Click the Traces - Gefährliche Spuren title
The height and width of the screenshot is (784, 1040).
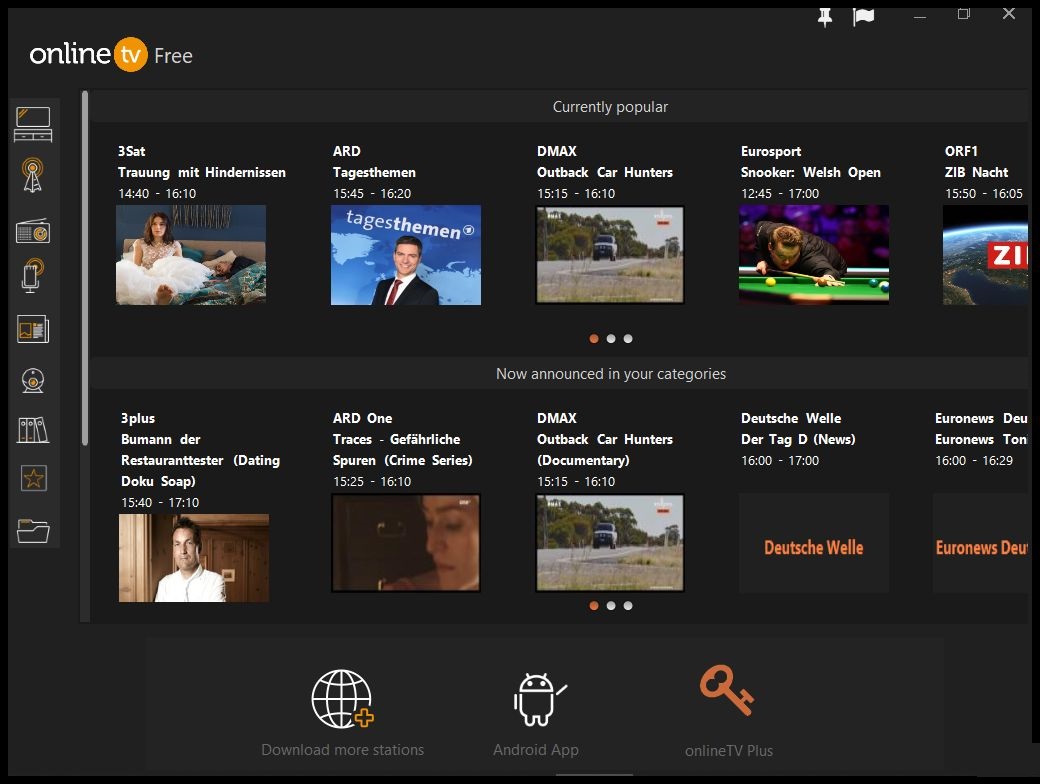[x=403, y=450]
